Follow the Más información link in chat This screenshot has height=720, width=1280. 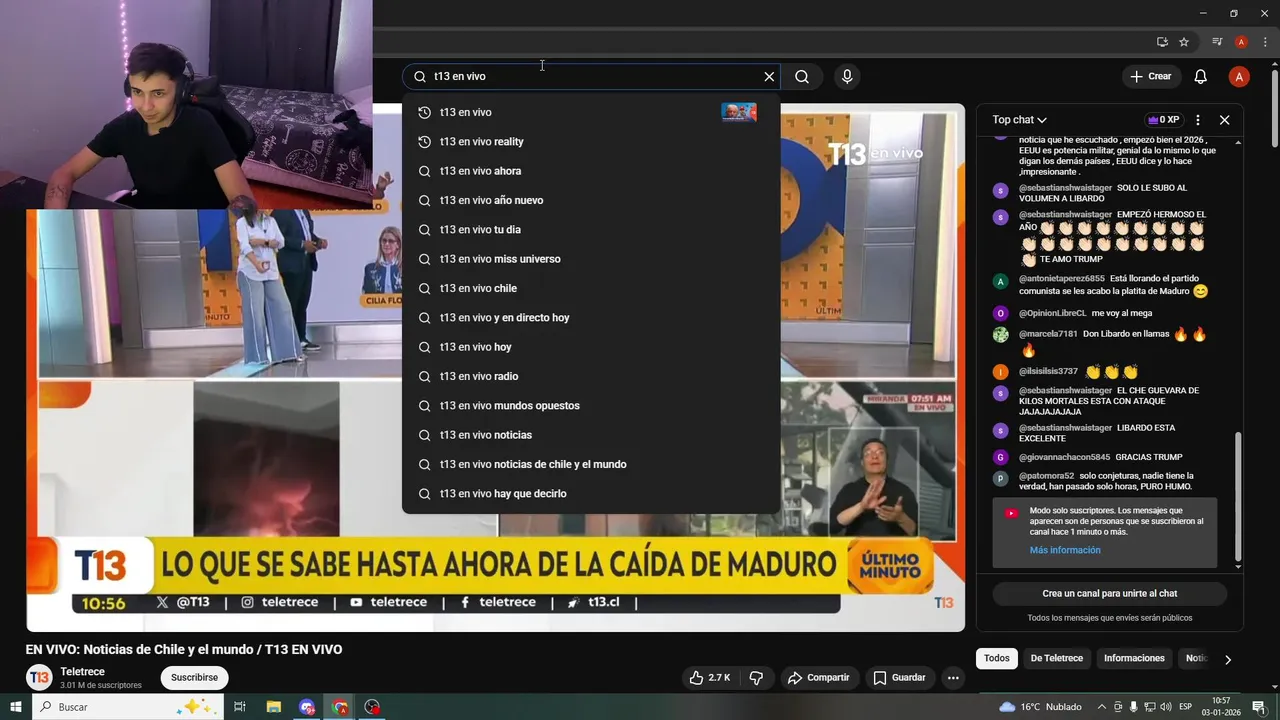tap(1065, 550)
